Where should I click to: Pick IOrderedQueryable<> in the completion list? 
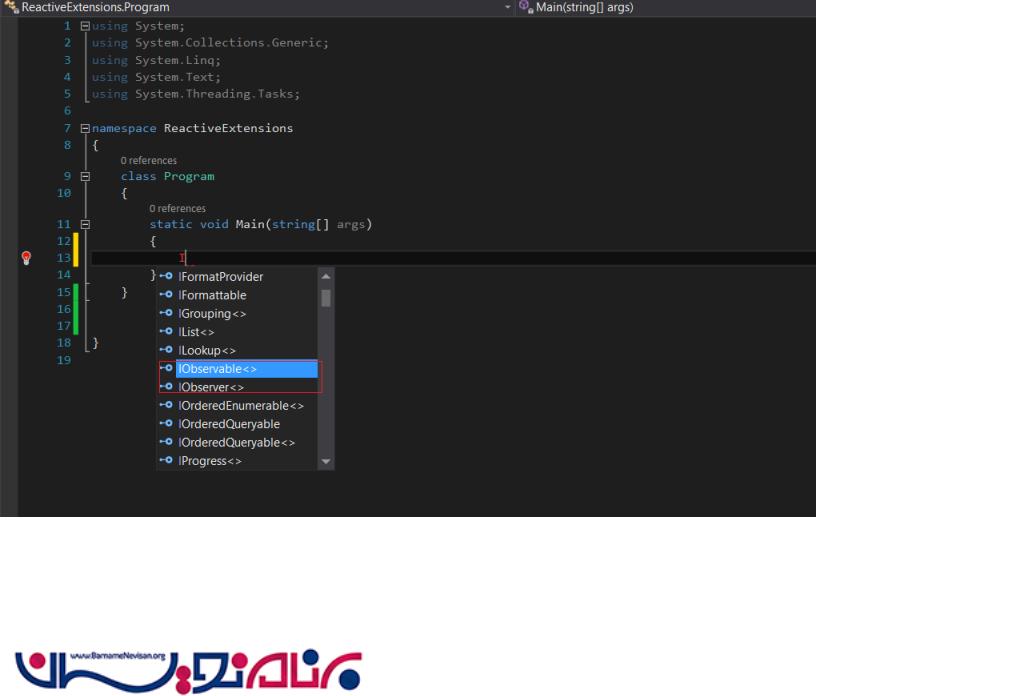[x=238, y=442]
